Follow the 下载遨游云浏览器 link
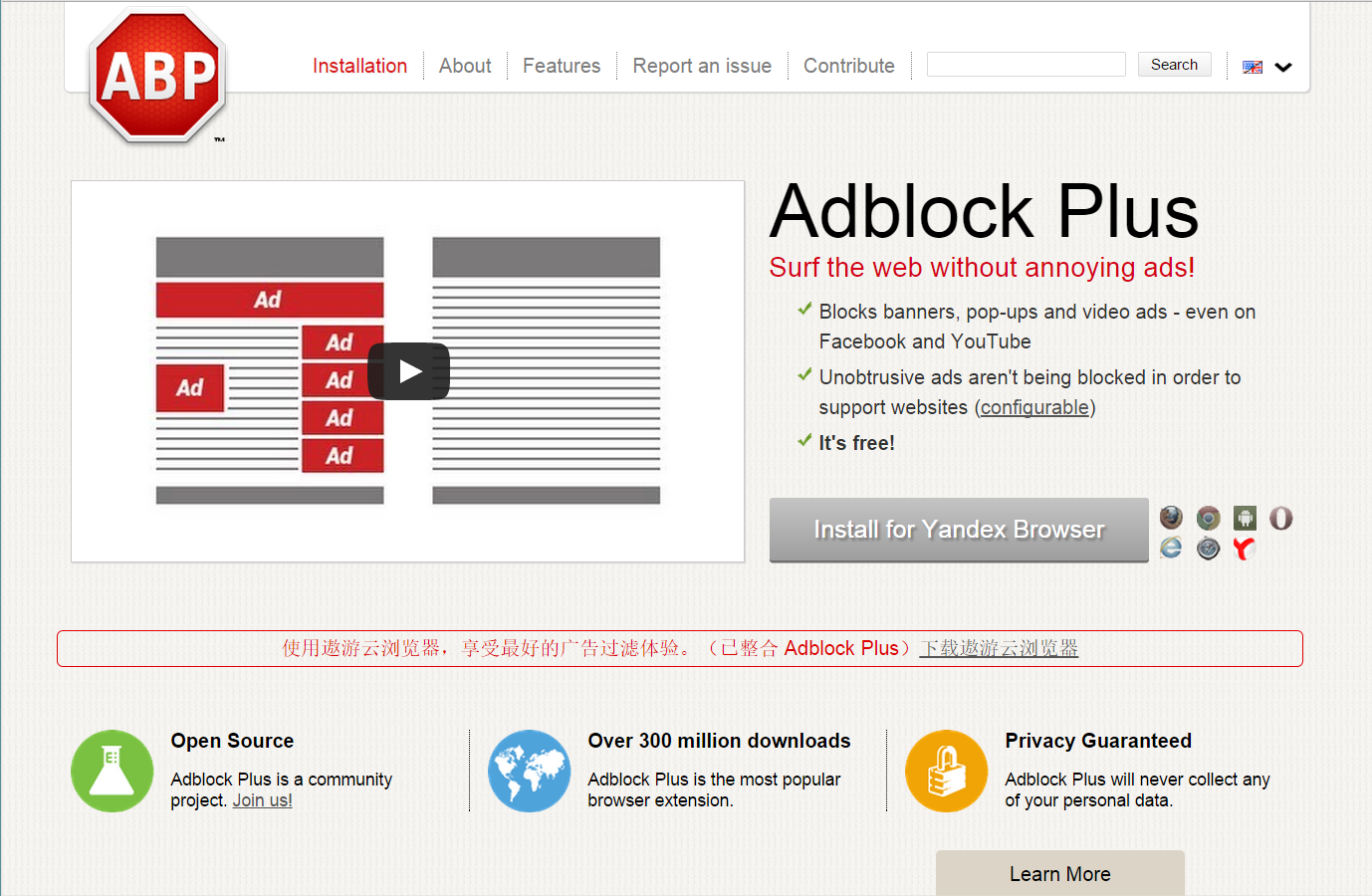The height and width of the screenshot is (896, 1372). pos(999,648)
